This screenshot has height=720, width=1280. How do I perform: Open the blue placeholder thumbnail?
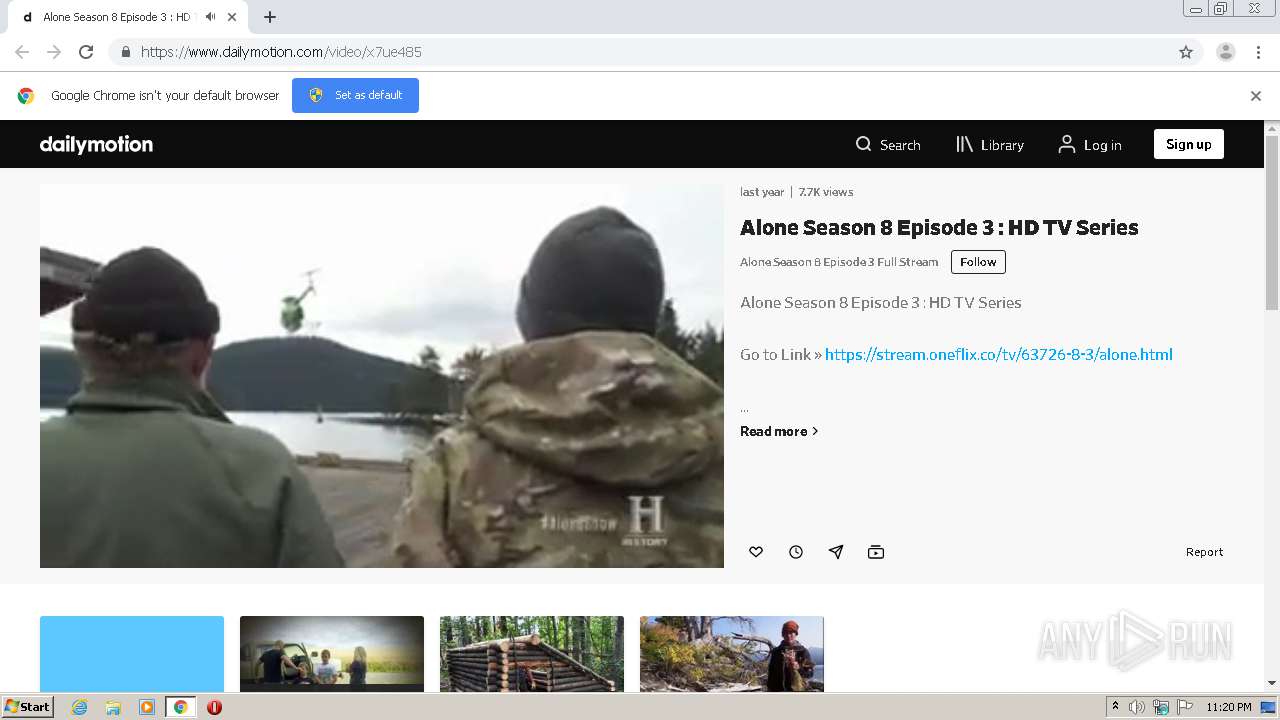[x=132, y=654]
